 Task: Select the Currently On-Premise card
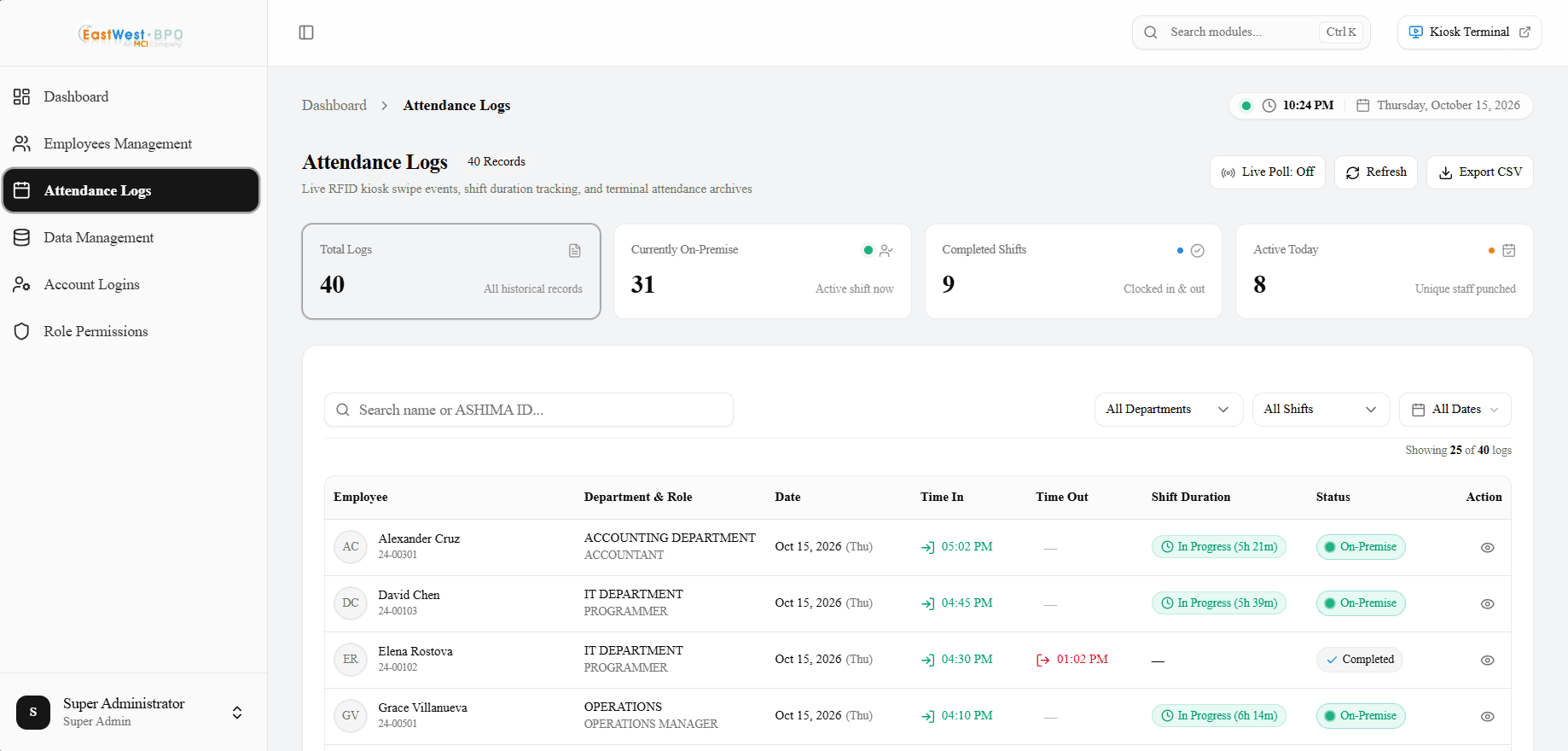763,271
